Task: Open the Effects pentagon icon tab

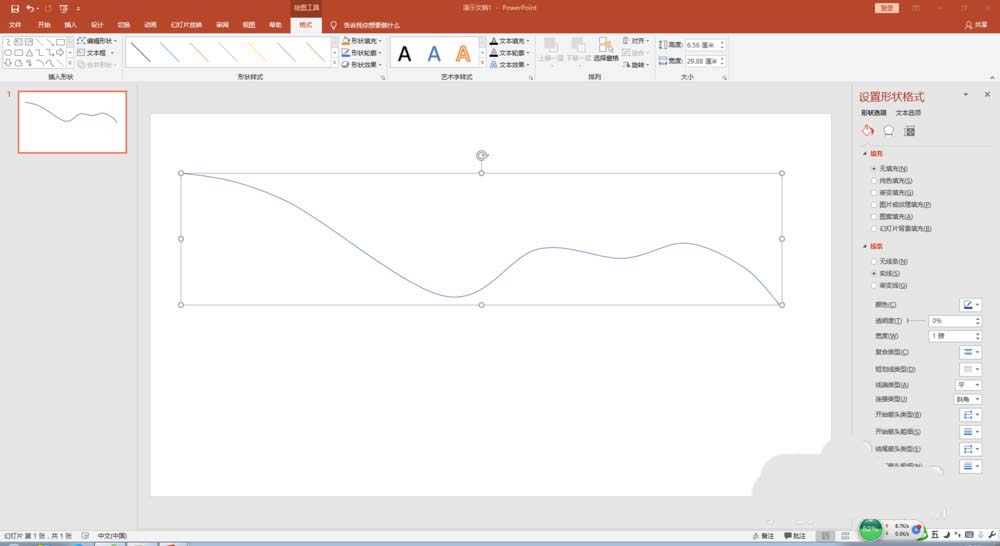Action: [x=888, y=130]
